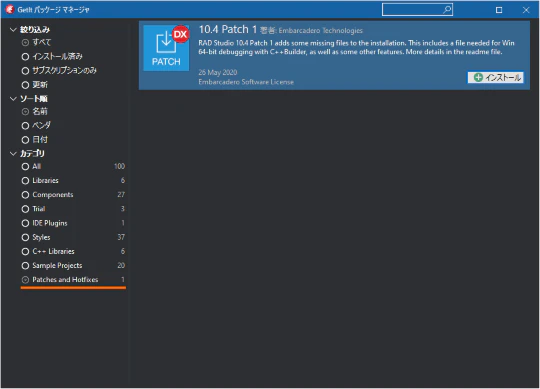Sort packages by ベンダ
540x389 pixels.
tap(36, 126)
